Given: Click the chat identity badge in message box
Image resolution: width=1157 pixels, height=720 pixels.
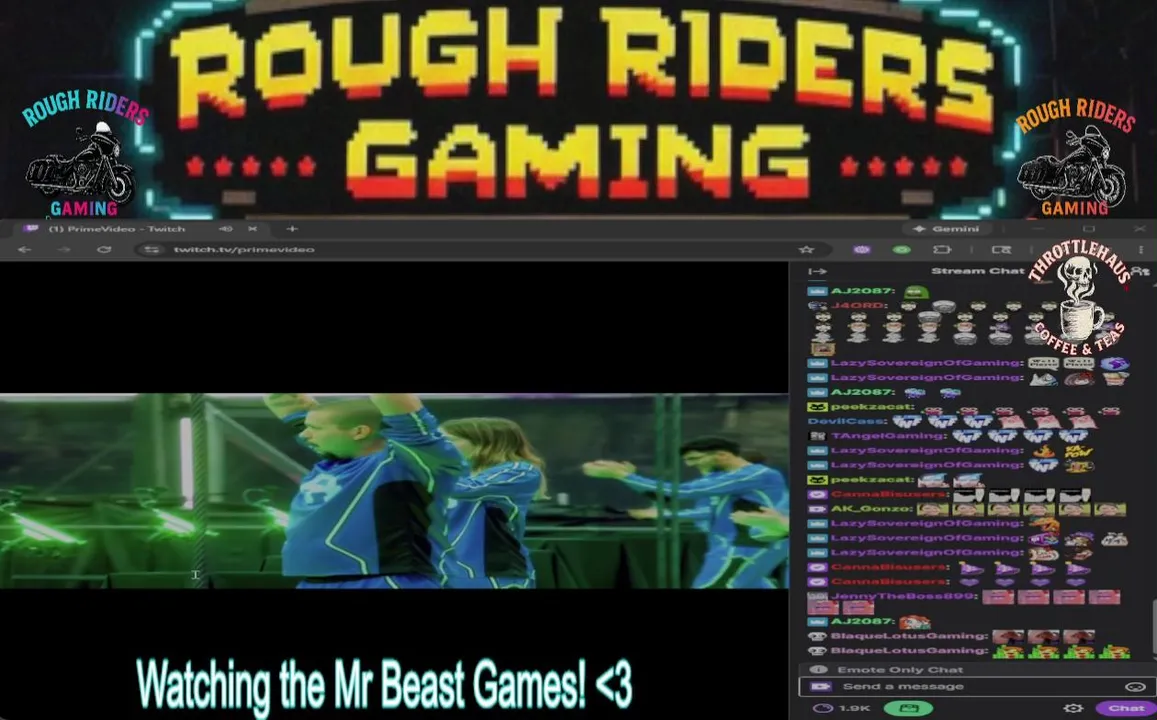Looking at the screenshot, I should tap(820, 687).
